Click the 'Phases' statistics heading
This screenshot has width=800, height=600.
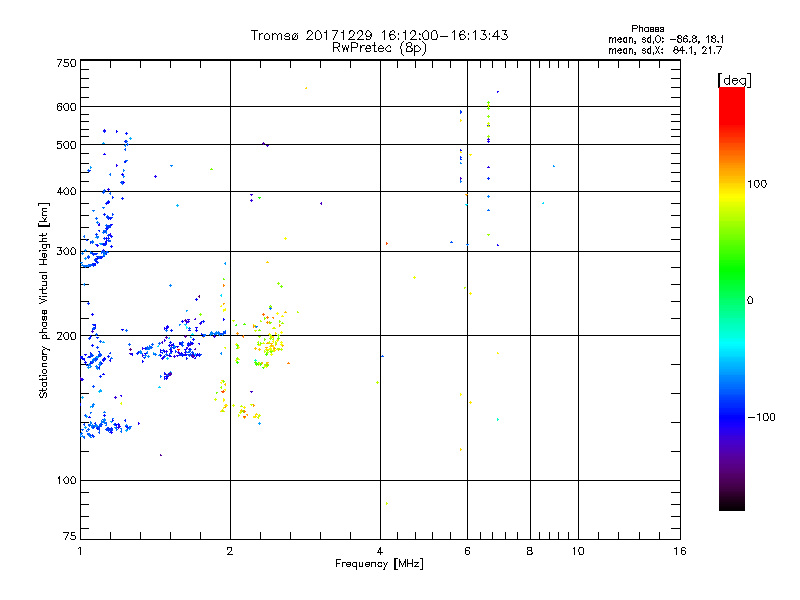point(647,29)
